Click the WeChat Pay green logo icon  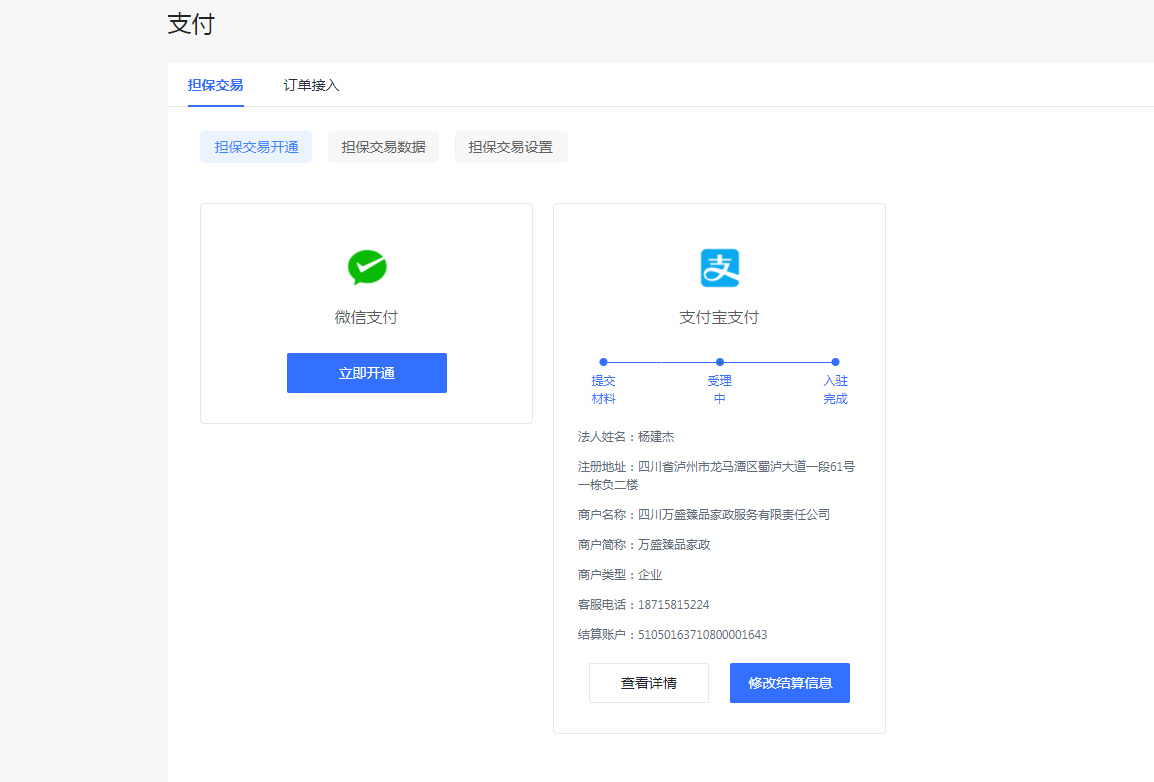(x=367, y=267)
